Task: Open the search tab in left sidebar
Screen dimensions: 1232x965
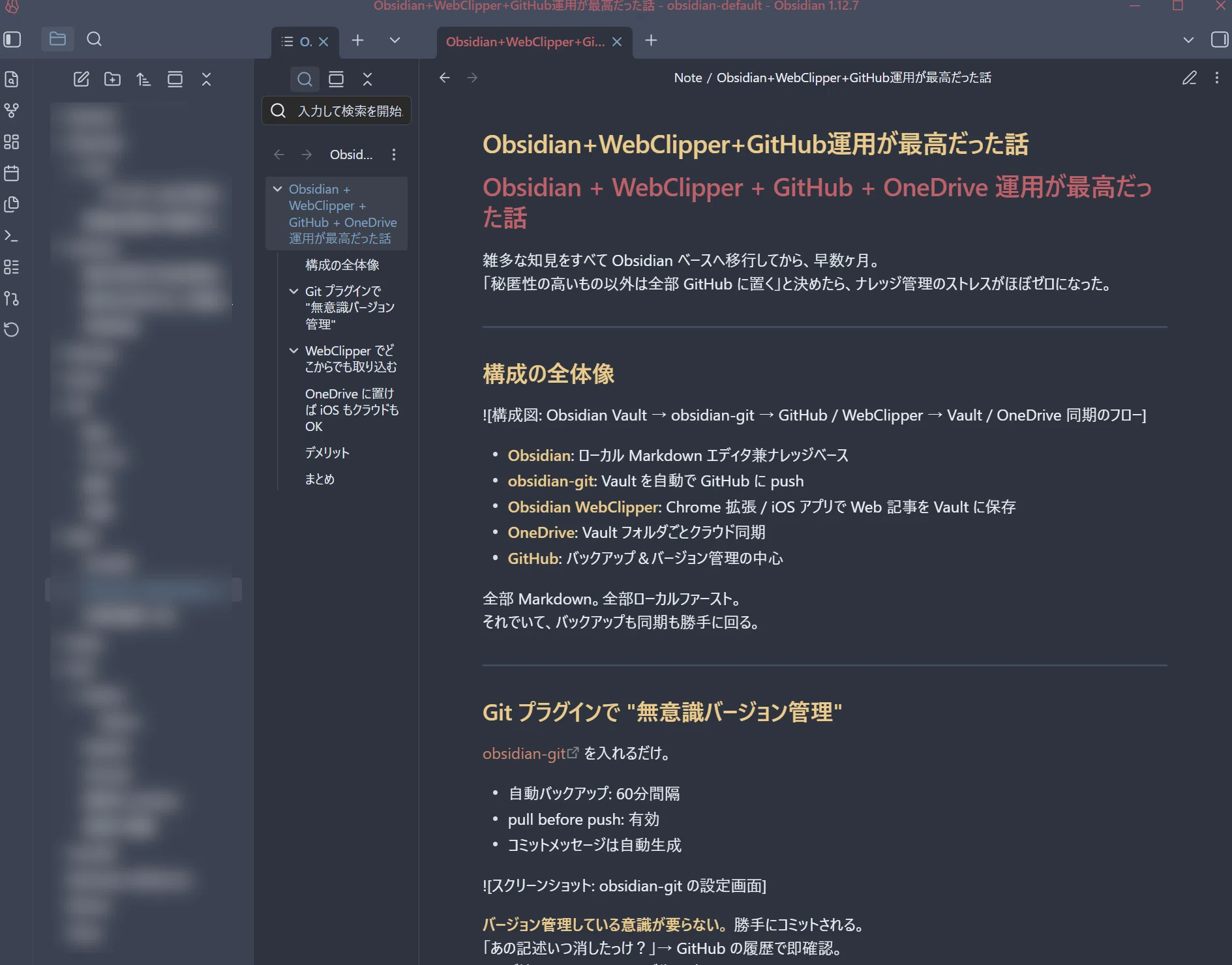Action: pyautogui.click(x=94, y=39)
